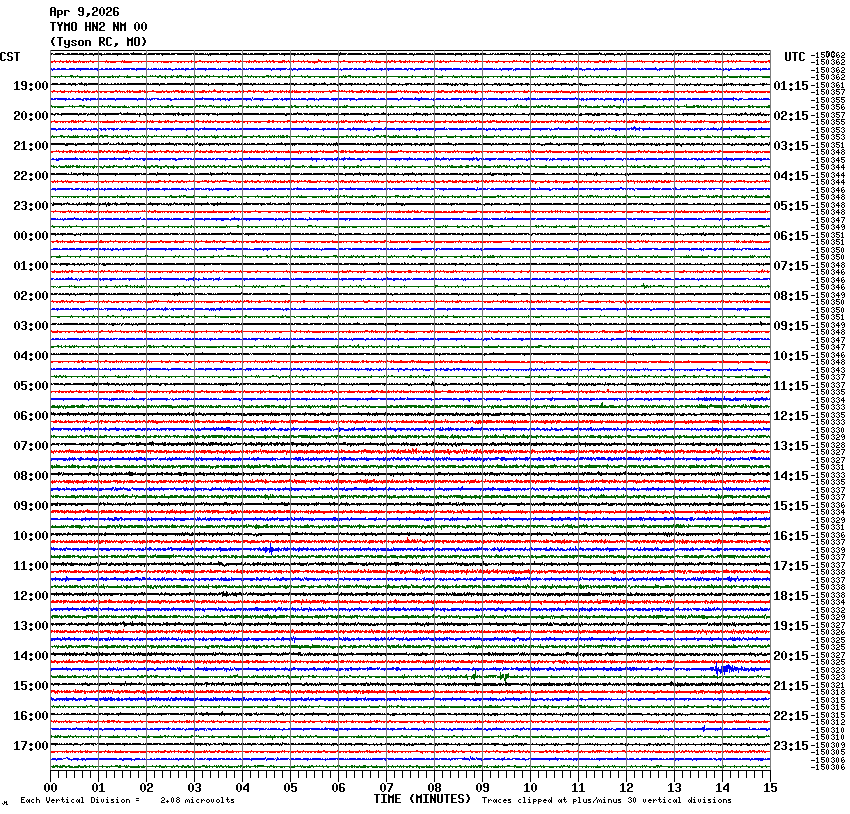
Task: Click the 14:00 CST row label
Action: coord(30,656)
